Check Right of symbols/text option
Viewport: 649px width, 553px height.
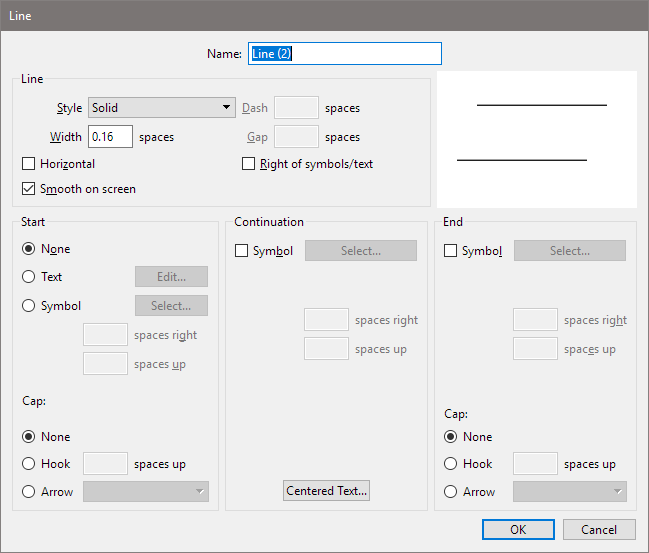(249, 164)
